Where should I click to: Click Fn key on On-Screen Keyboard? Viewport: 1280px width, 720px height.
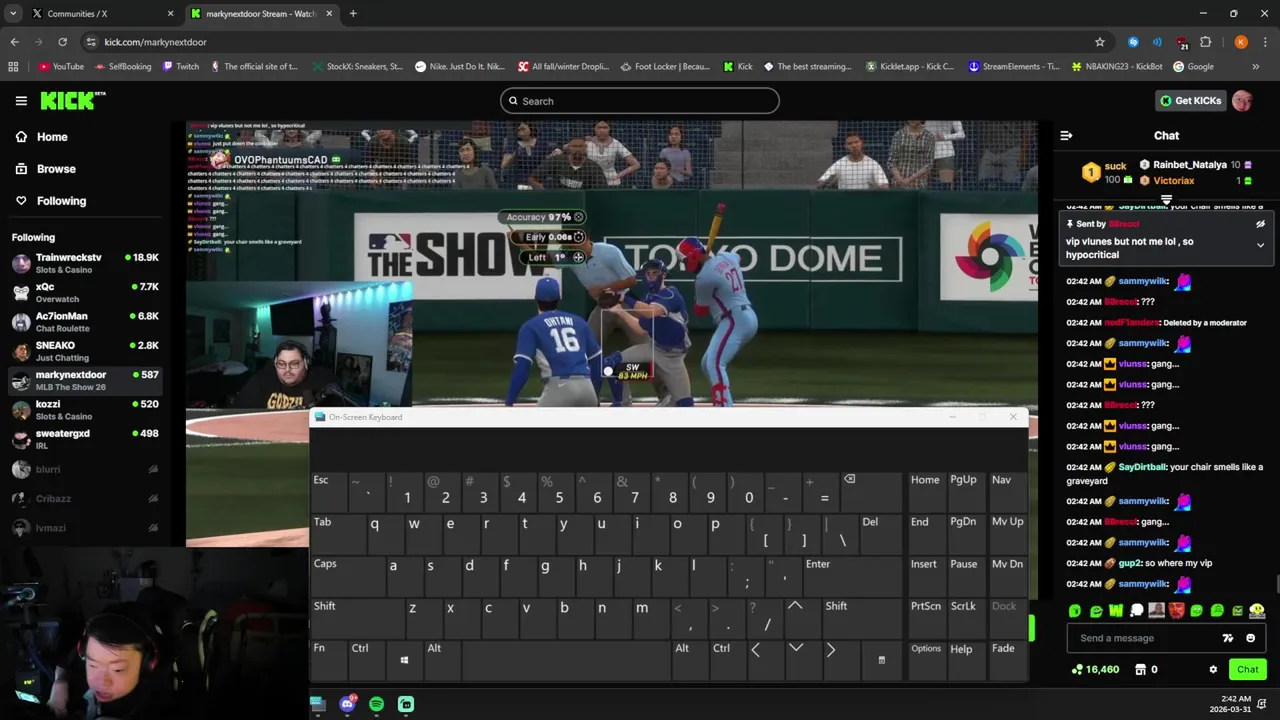point(327,660)
